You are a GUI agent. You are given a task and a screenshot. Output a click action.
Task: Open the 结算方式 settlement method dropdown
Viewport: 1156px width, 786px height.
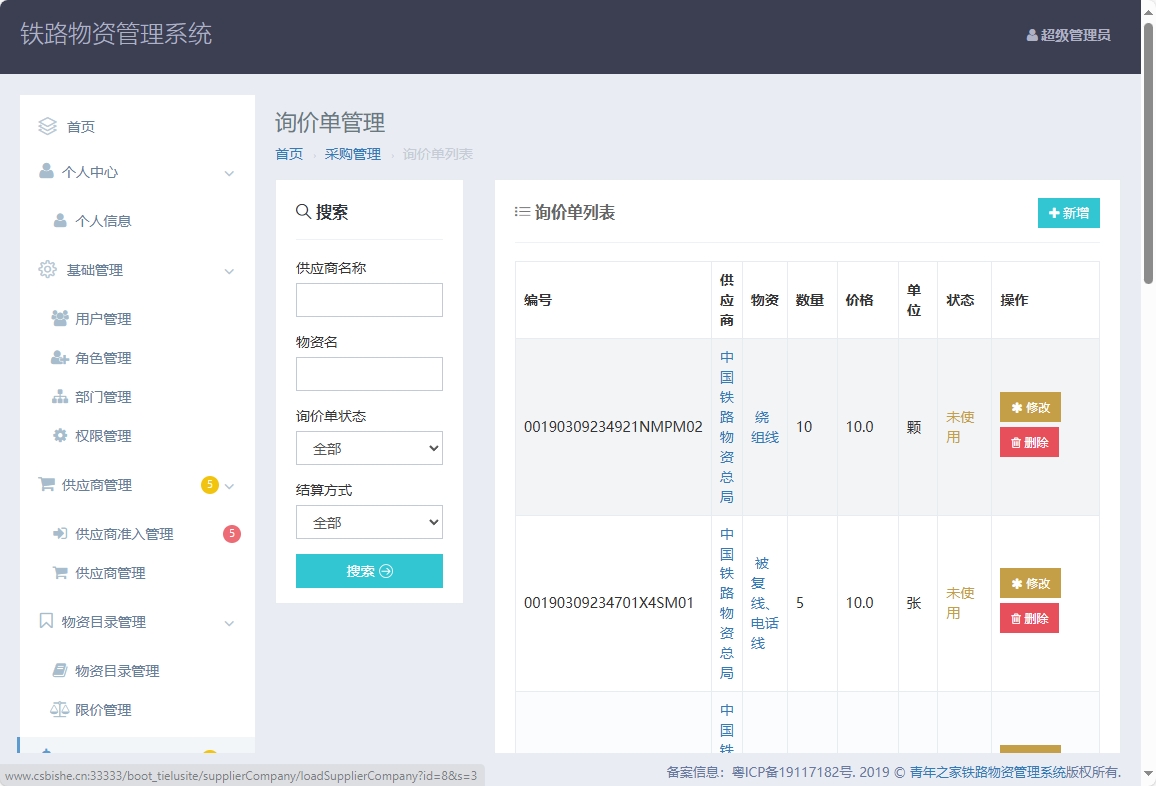(x=369, y=522)
